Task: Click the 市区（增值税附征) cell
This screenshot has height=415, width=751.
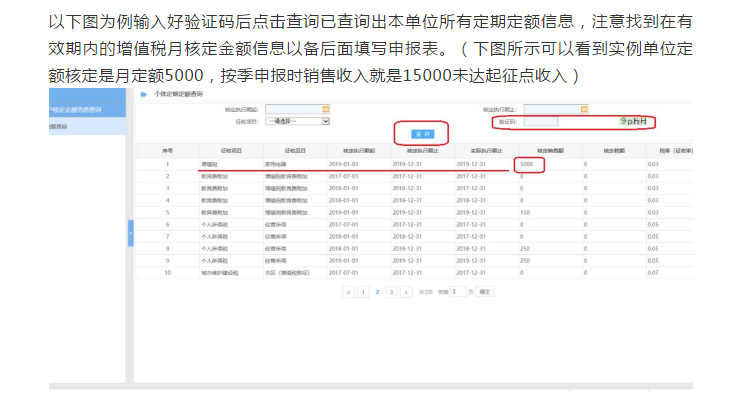Action: (287, 273)
